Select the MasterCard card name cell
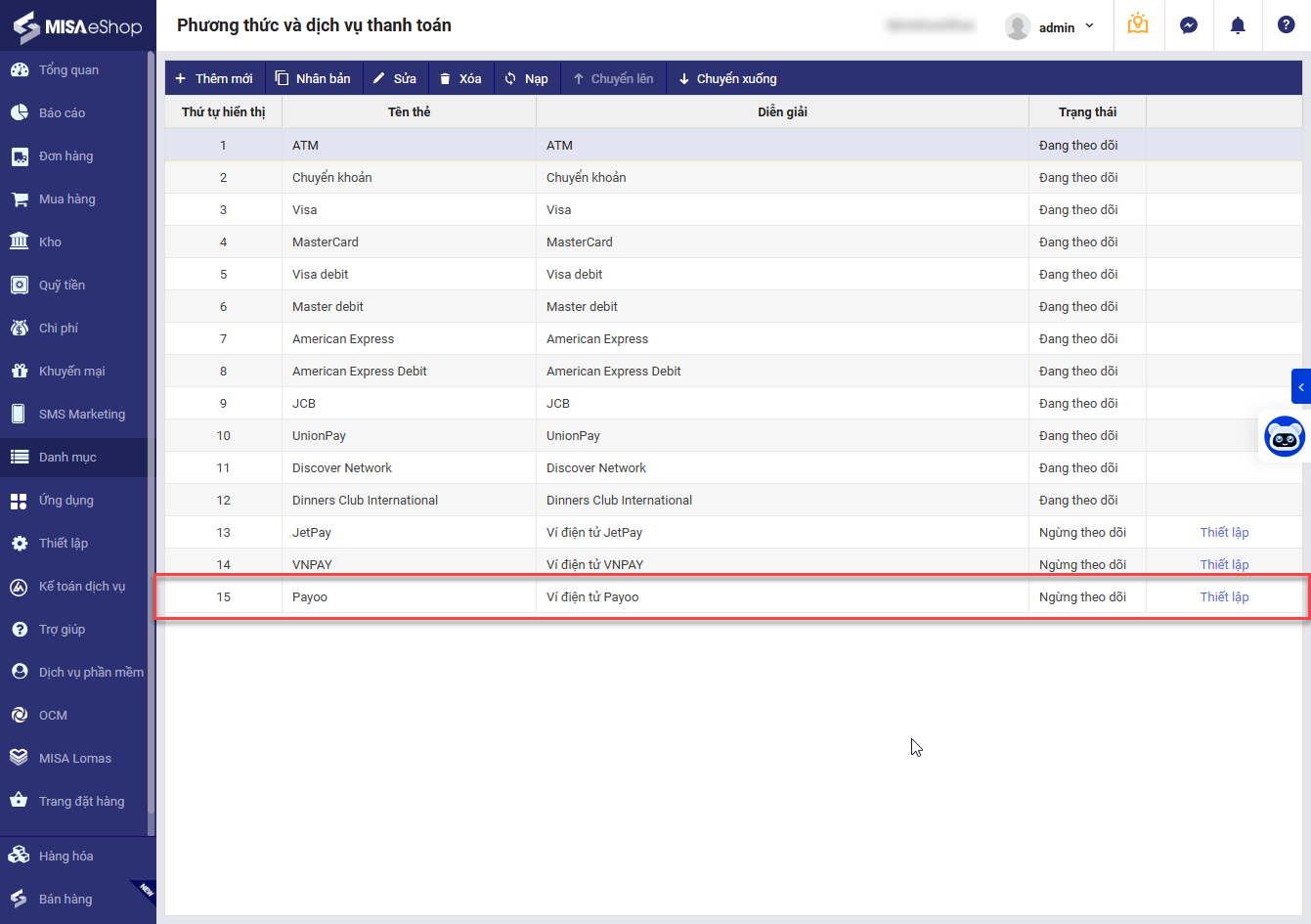The image size is (1311, 924). [x=409, y=242]
